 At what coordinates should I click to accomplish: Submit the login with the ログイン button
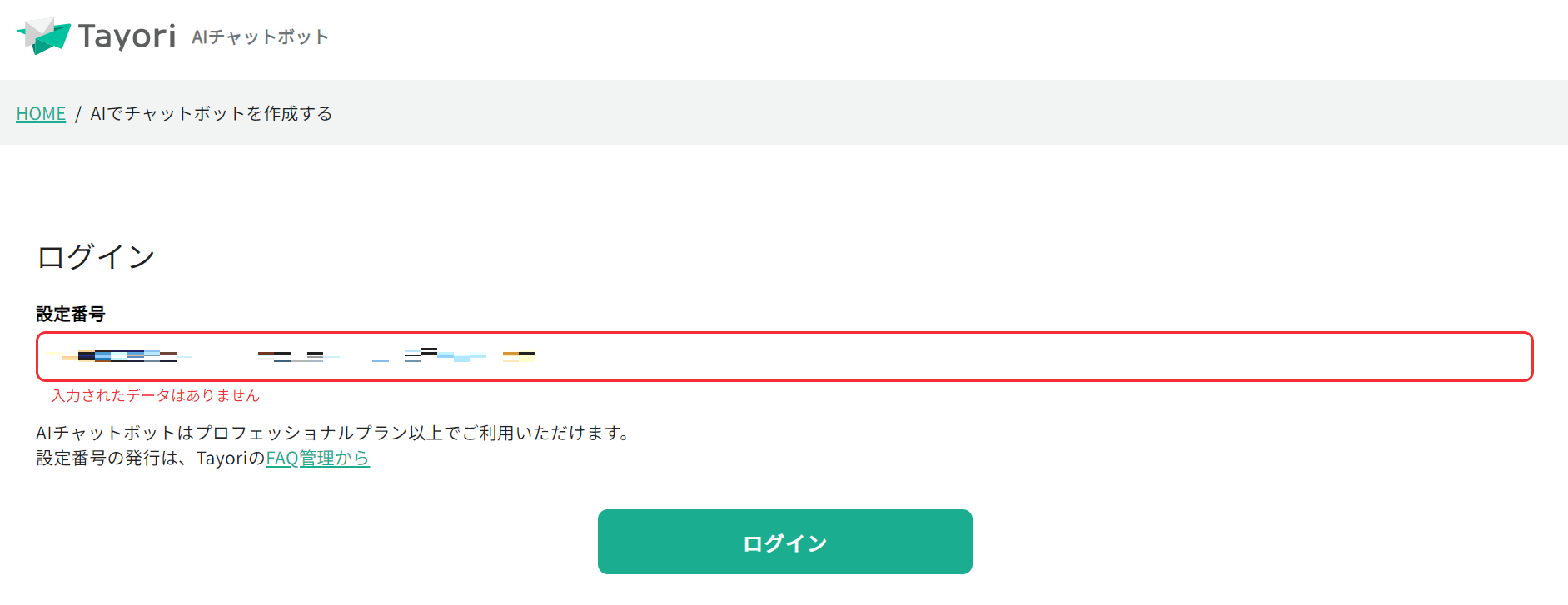(x=784, y=541)
